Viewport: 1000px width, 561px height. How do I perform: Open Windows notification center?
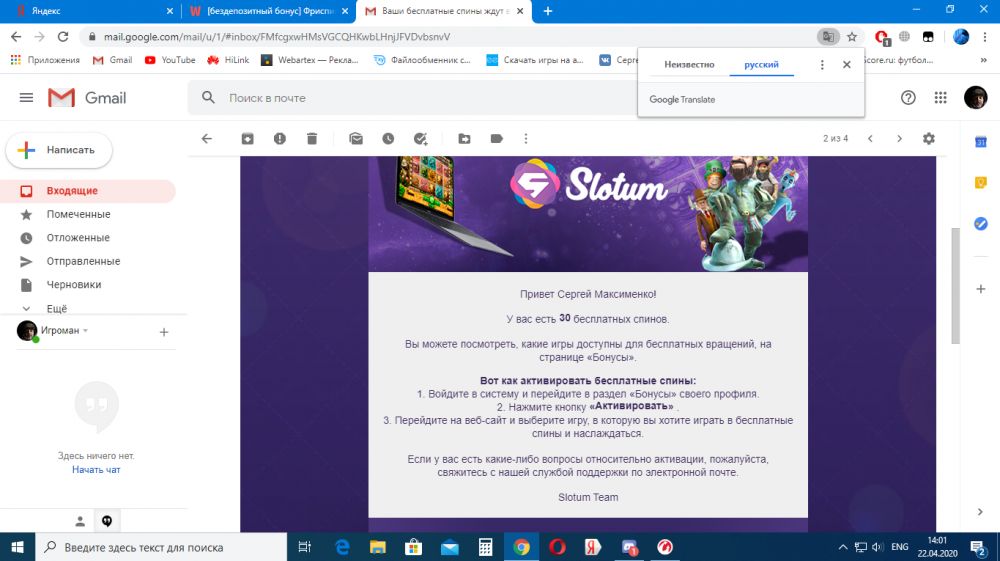pyautogui.click(x=978, y=547)
